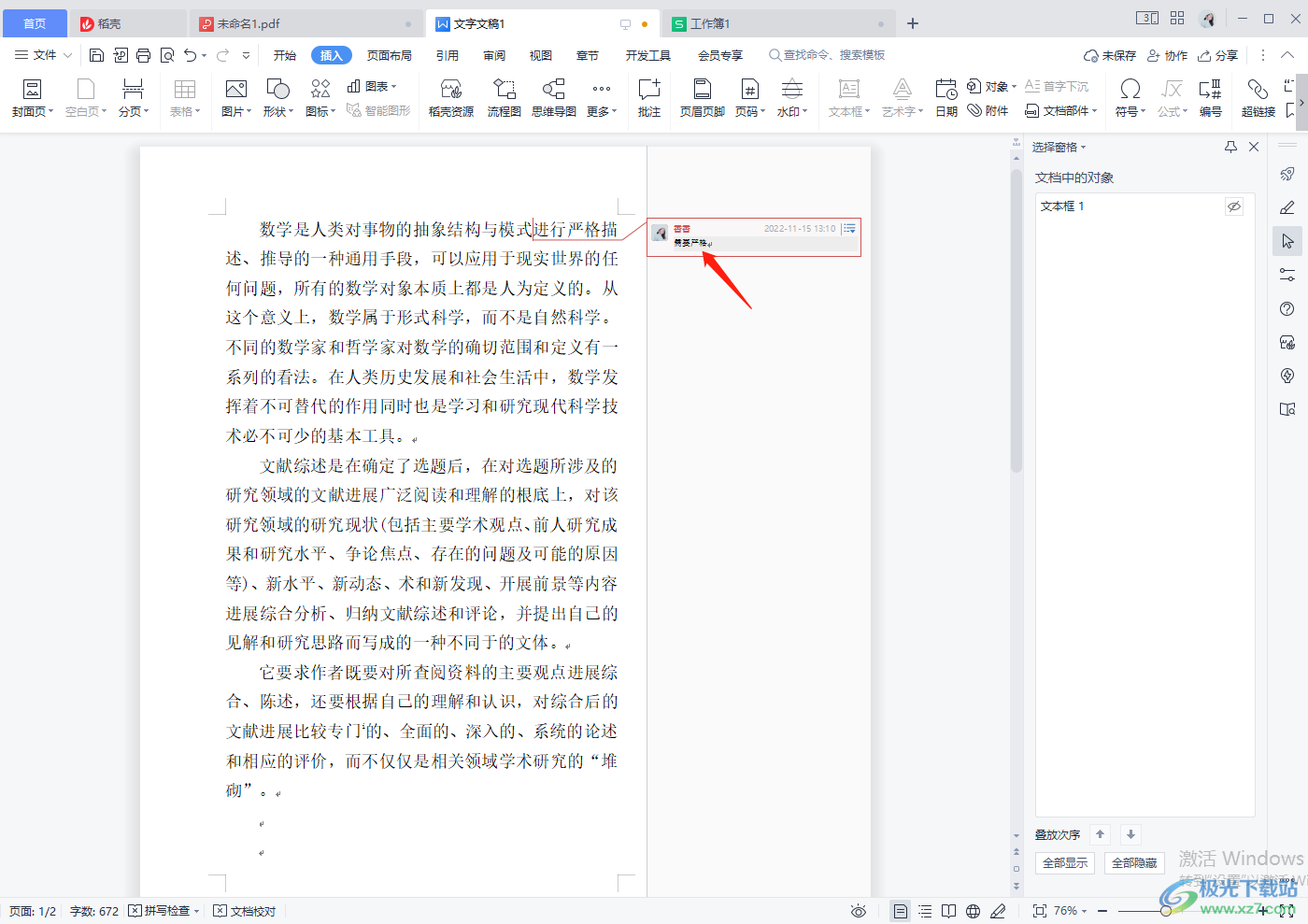
Task: Insert a hyperlink (超链接)
Action: coord(1258,98)
